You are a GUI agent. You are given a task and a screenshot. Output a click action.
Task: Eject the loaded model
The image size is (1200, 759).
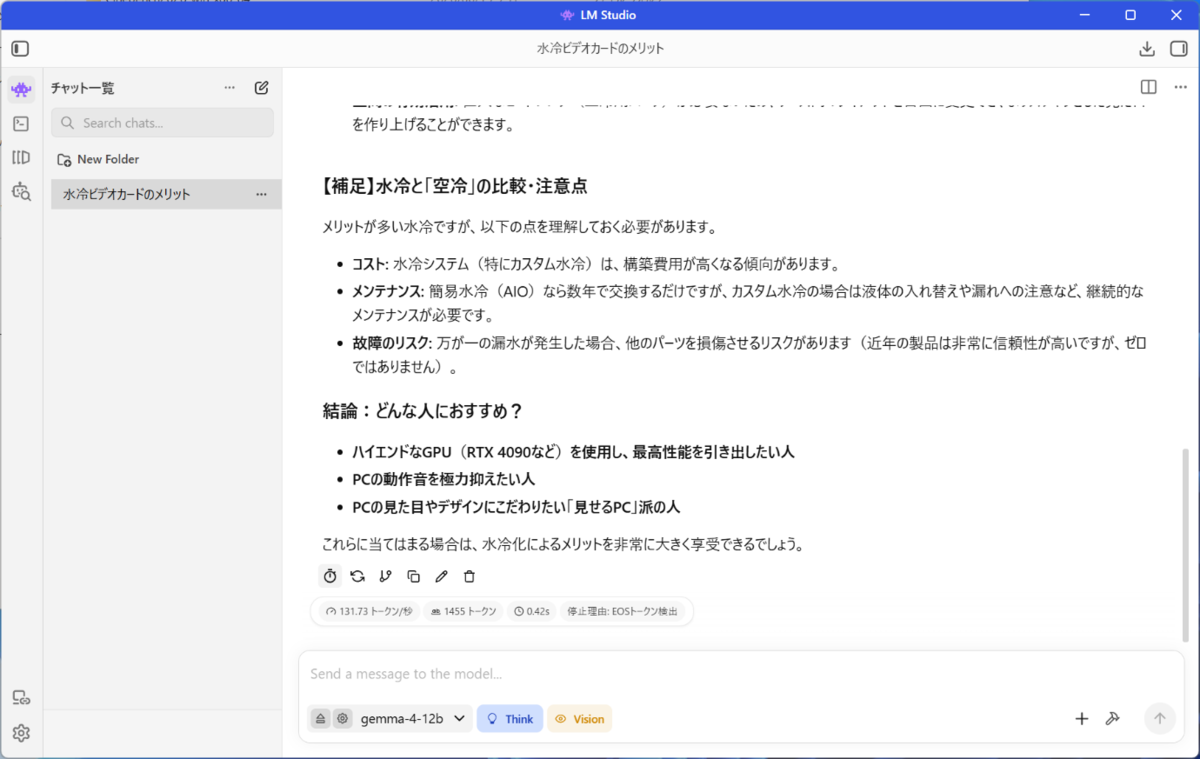tap(320, 718)
